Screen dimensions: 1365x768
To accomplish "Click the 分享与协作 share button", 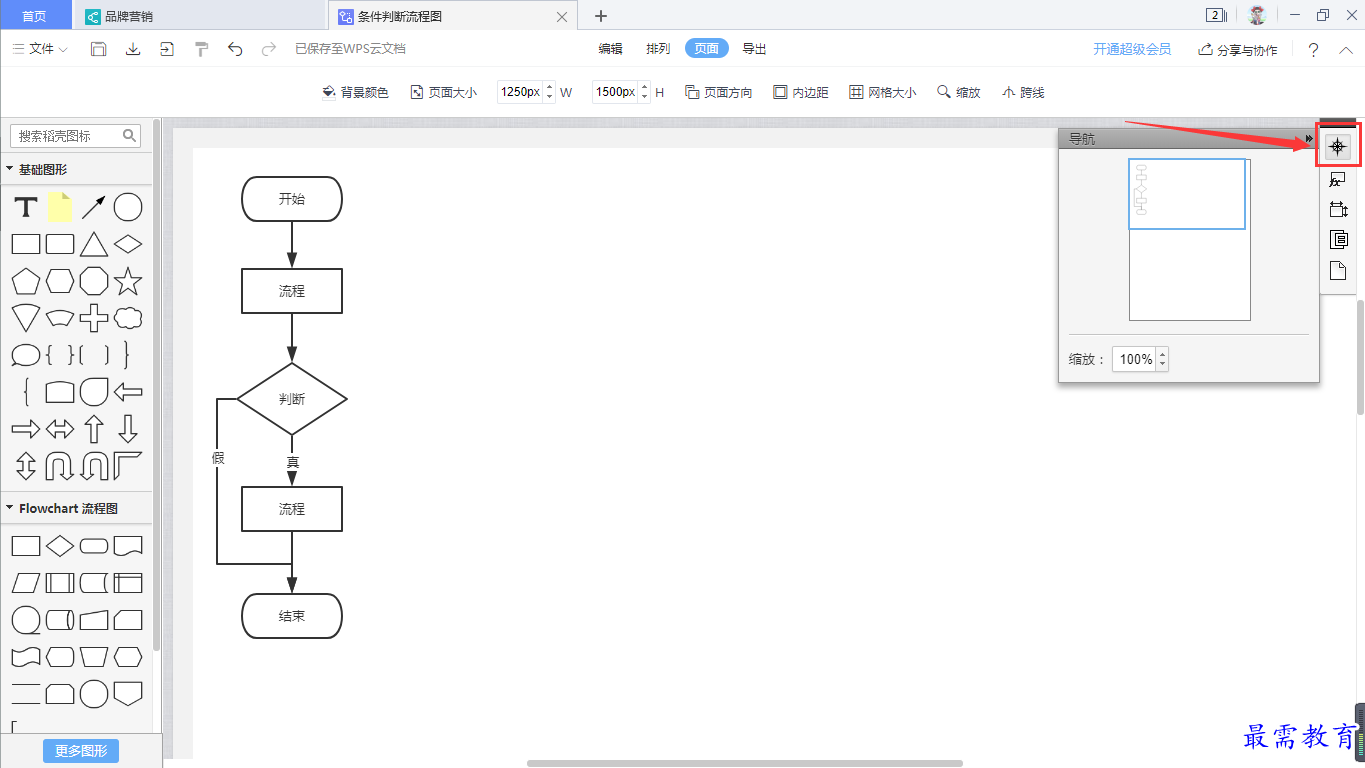I will point(1238,50).
